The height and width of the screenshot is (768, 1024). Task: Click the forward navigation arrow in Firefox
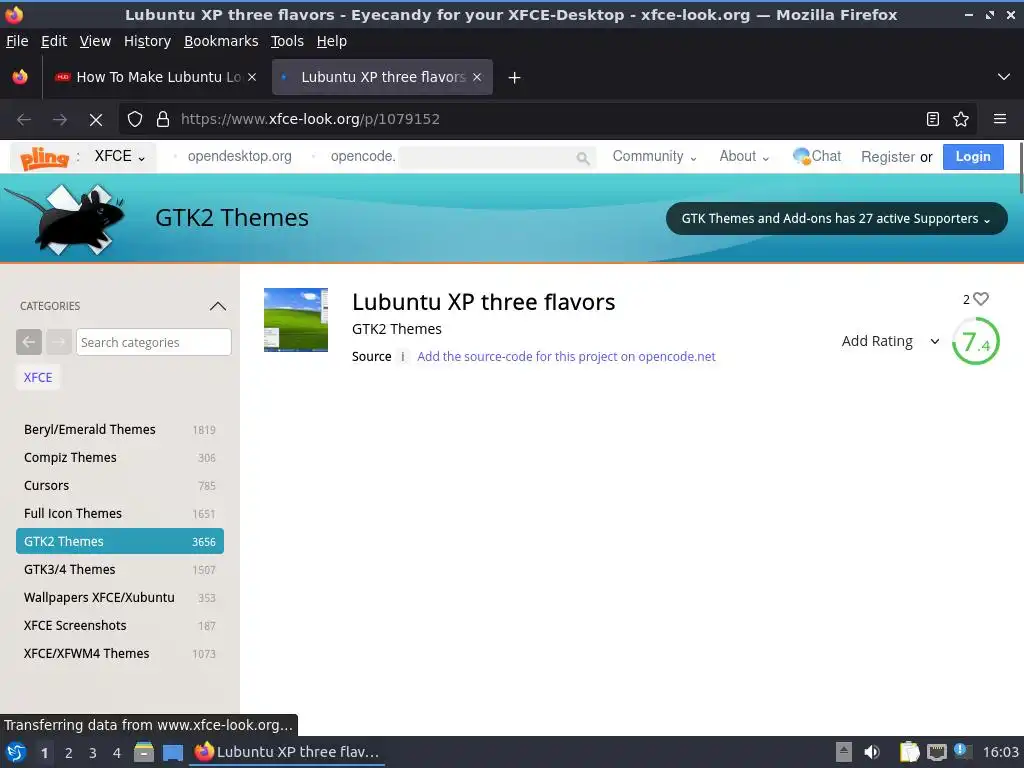[60, 120]
